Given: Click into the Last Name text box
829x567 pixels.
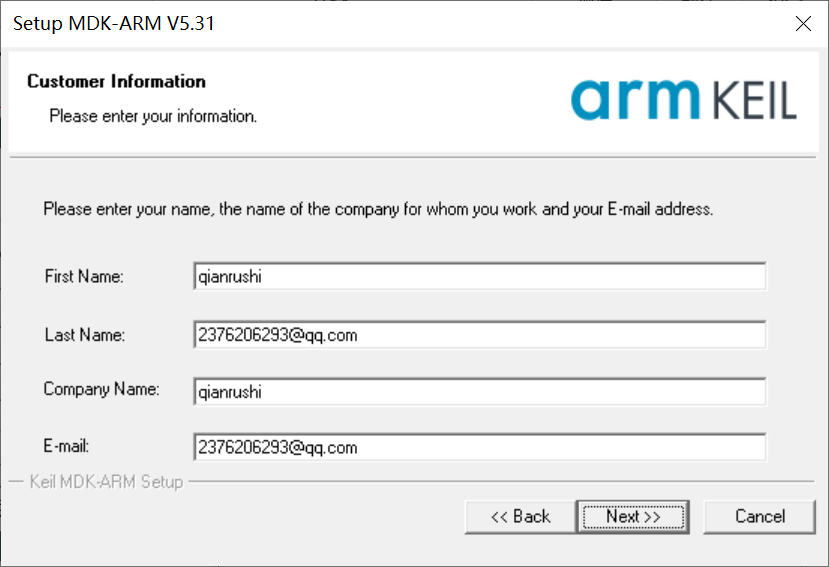Looking at the screenshot, I should tap(480, 335).
